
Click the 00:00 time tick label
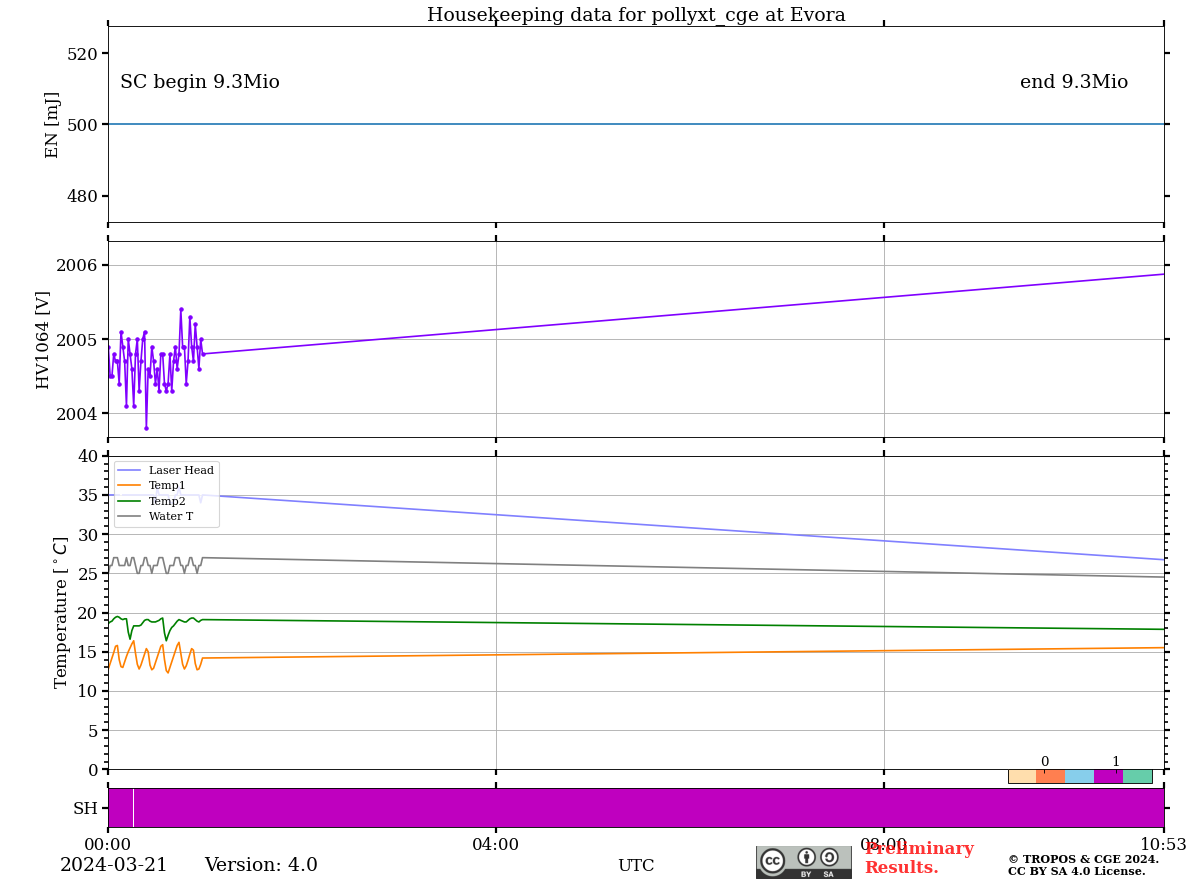pyautogui.click(x=108, y=845)
